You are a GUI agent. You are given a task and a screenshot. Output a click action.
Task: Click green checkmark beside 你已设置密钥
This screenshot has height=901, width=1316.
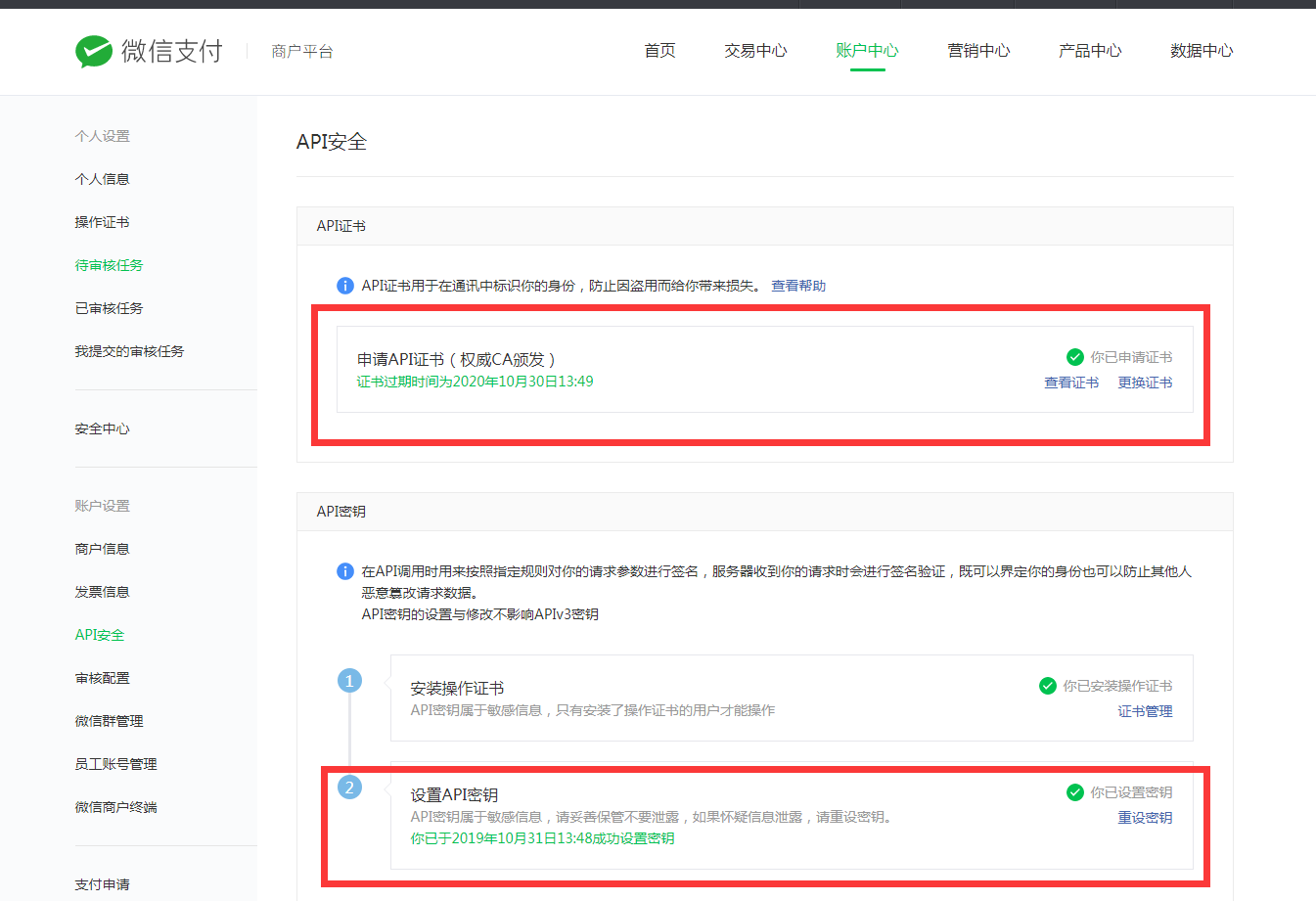pos(1074,792)
